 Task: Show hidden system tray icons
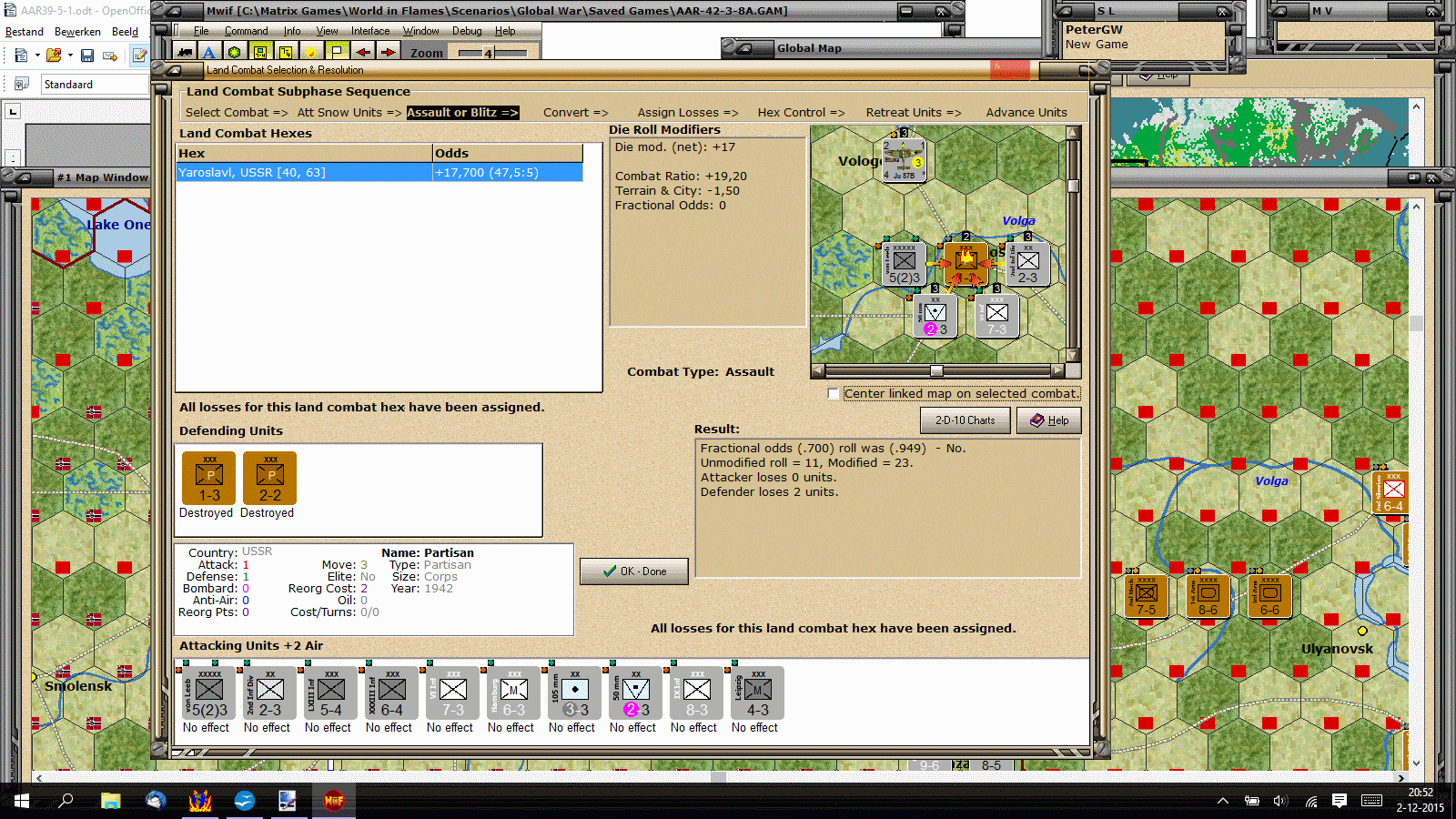click(1223, 801)
